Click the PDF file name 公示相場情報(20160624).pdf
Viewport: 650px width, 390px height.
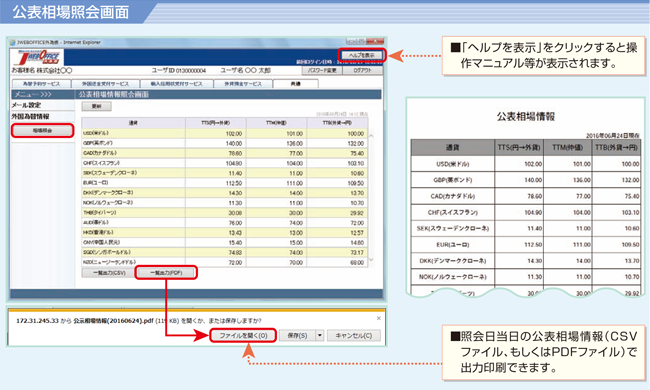point(112,321)
